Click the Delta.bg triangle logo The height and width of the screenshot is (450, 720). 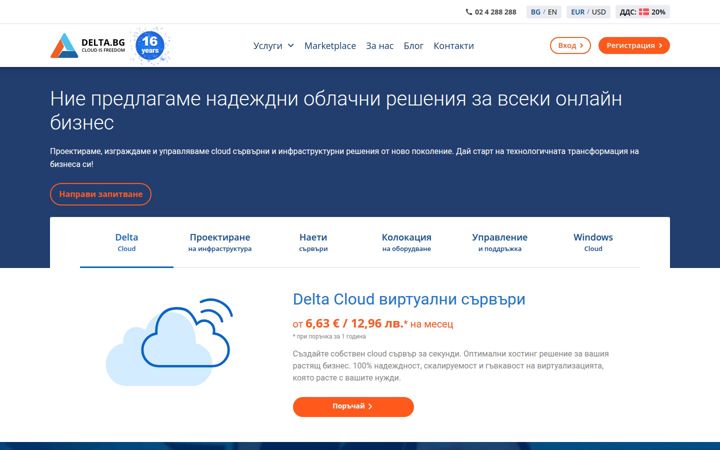point(64,45)
